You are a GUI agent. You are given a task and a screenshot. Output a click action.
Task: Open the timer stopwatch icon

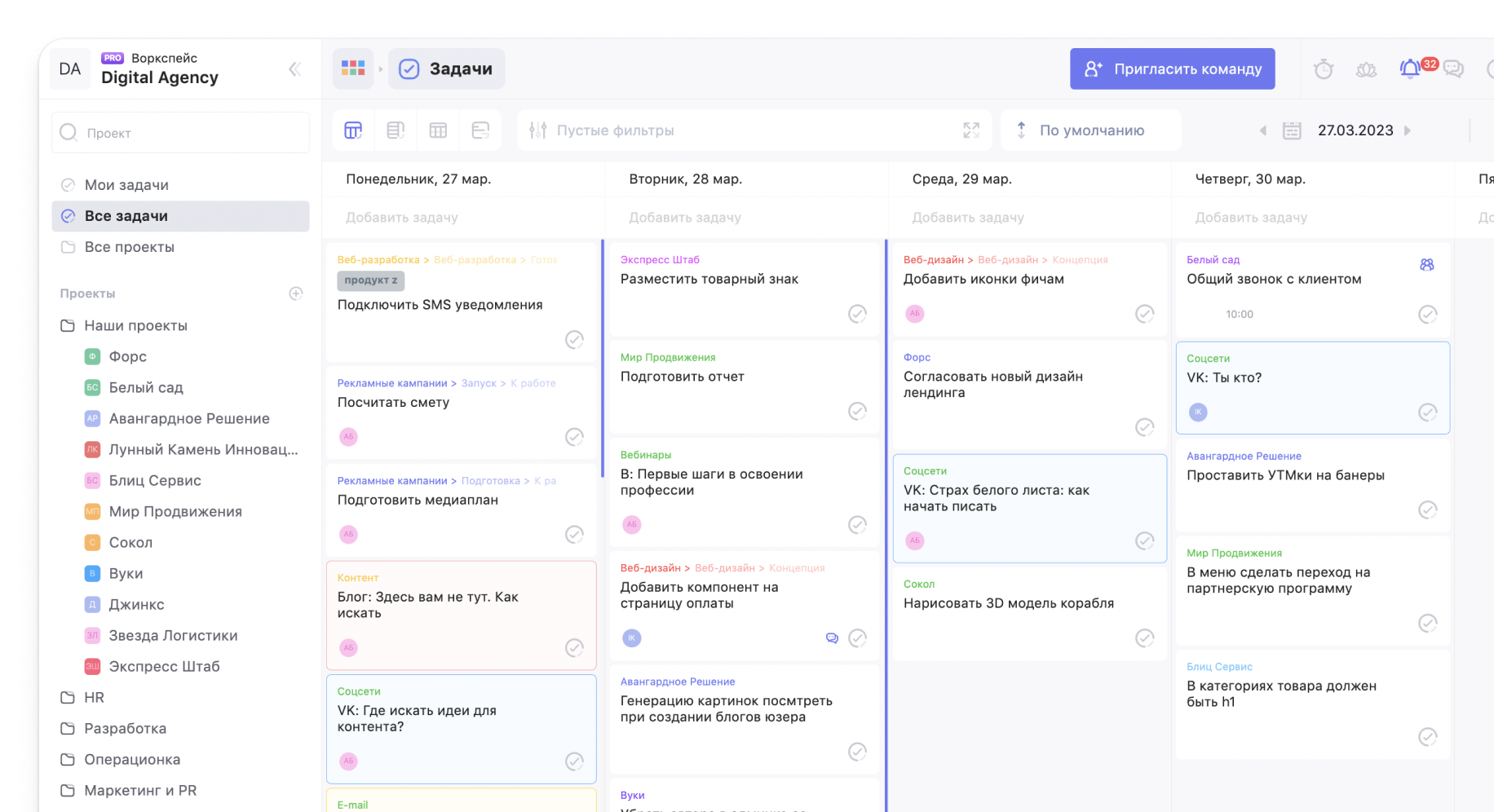click(x=1324, y=69)
